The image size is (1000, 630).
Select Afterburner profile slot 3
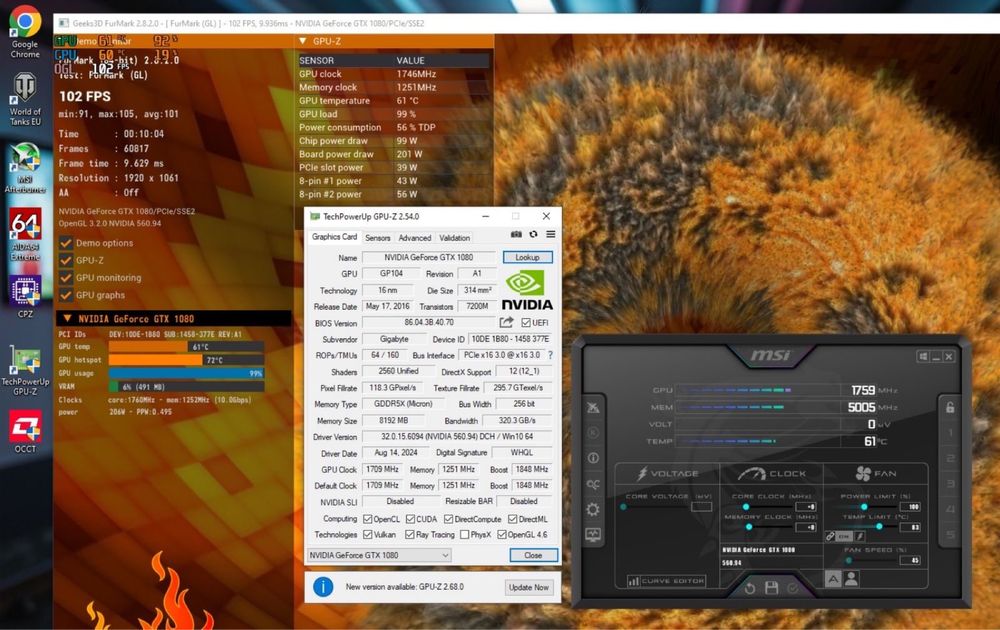pos(950,484)
